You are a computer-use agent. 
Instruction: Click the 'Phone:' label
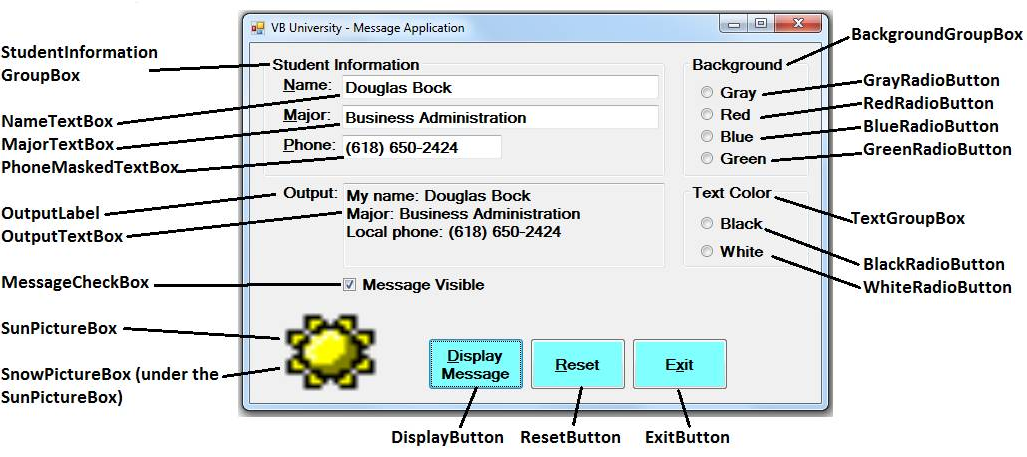click(309, 145)
